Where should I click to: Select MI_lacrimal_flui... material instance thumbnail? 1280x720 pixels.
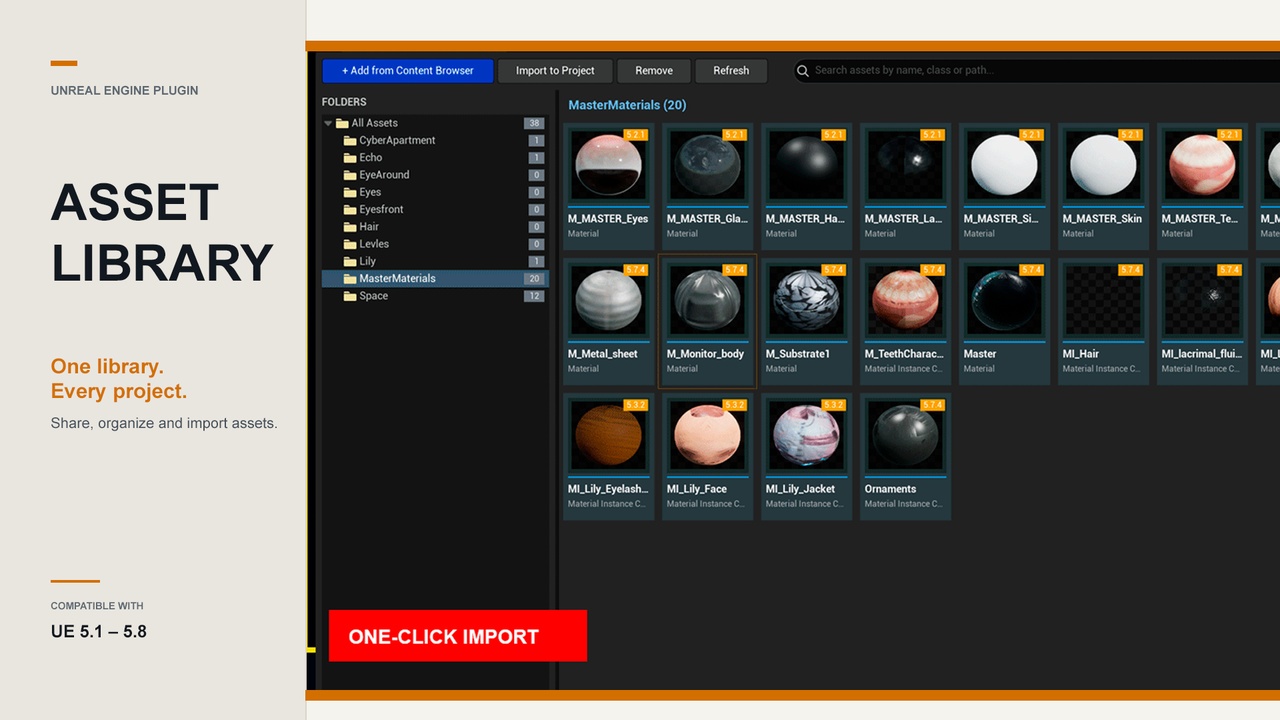(x=1202, y=300)
